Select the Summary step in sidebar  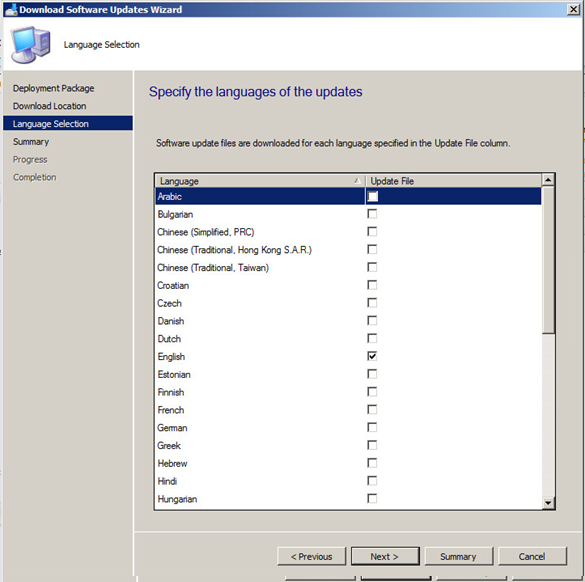(x=31, y=142)
